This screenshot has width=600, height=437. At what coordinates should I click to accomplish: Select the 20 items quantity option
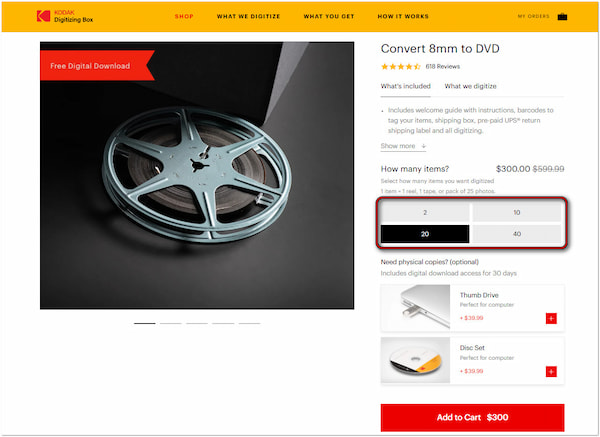[424, 233]
